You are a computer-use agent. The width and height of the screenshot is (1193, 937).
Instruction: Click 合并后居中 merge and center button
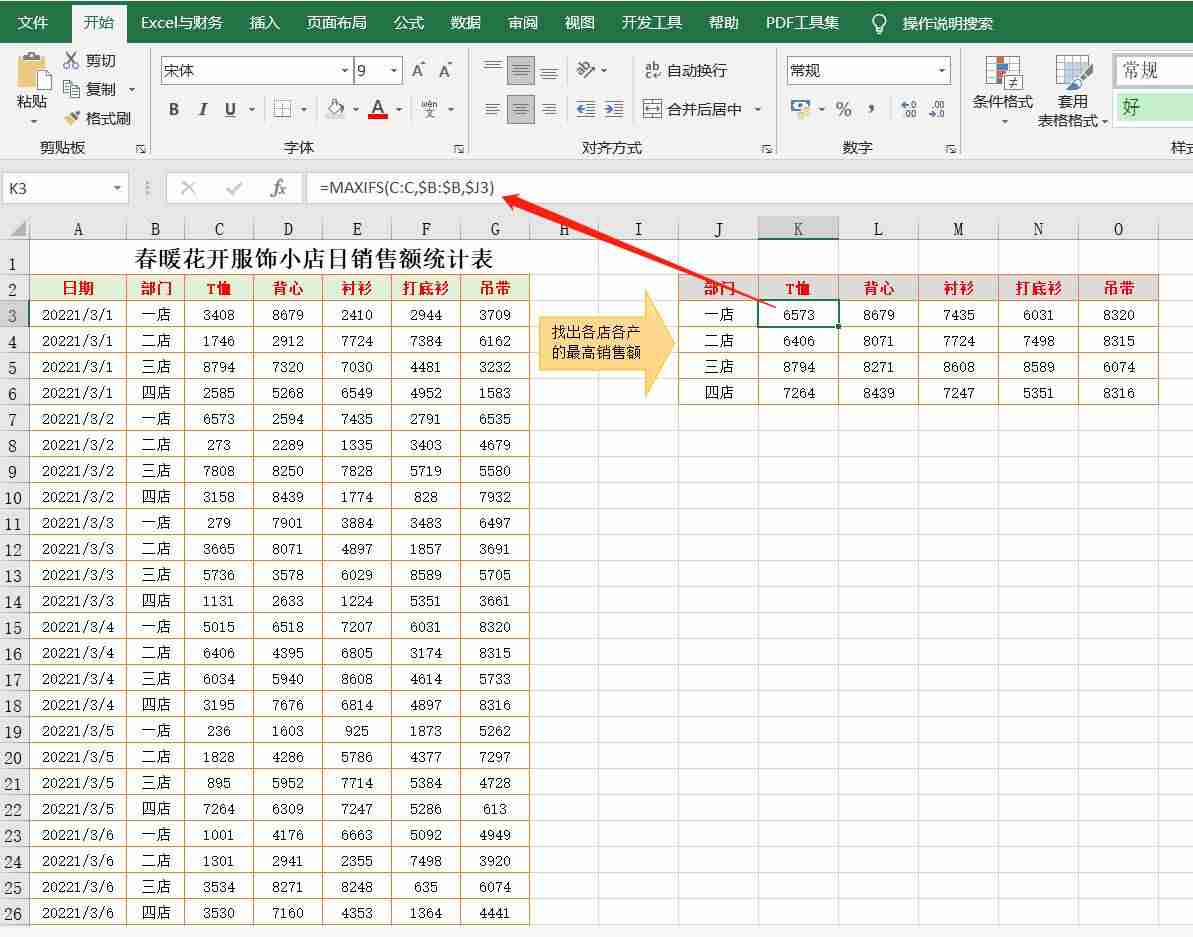[x=692, y=110]
